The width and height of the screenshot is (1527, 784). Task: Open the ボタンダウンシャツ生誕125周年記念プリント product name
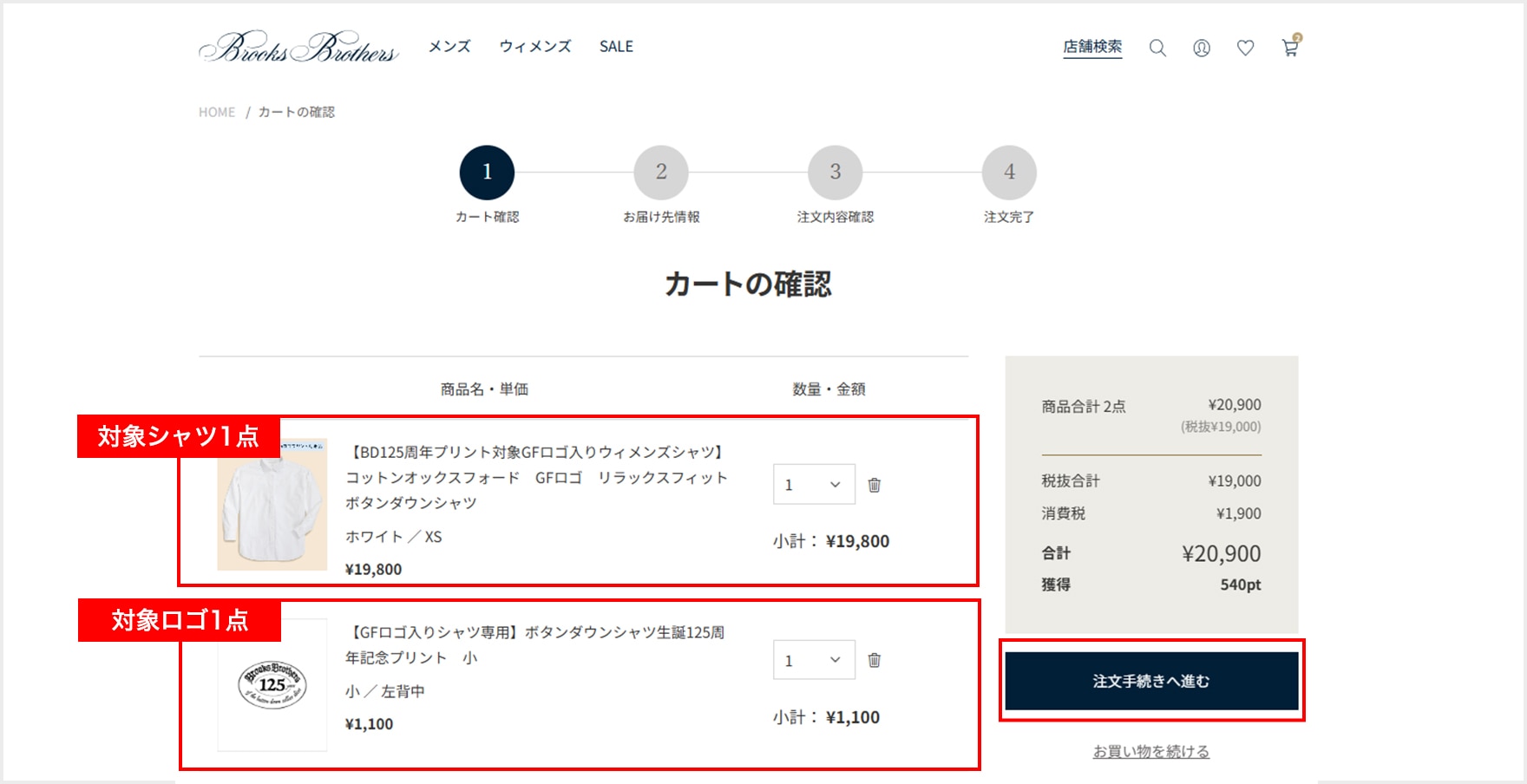coord(535,644)
